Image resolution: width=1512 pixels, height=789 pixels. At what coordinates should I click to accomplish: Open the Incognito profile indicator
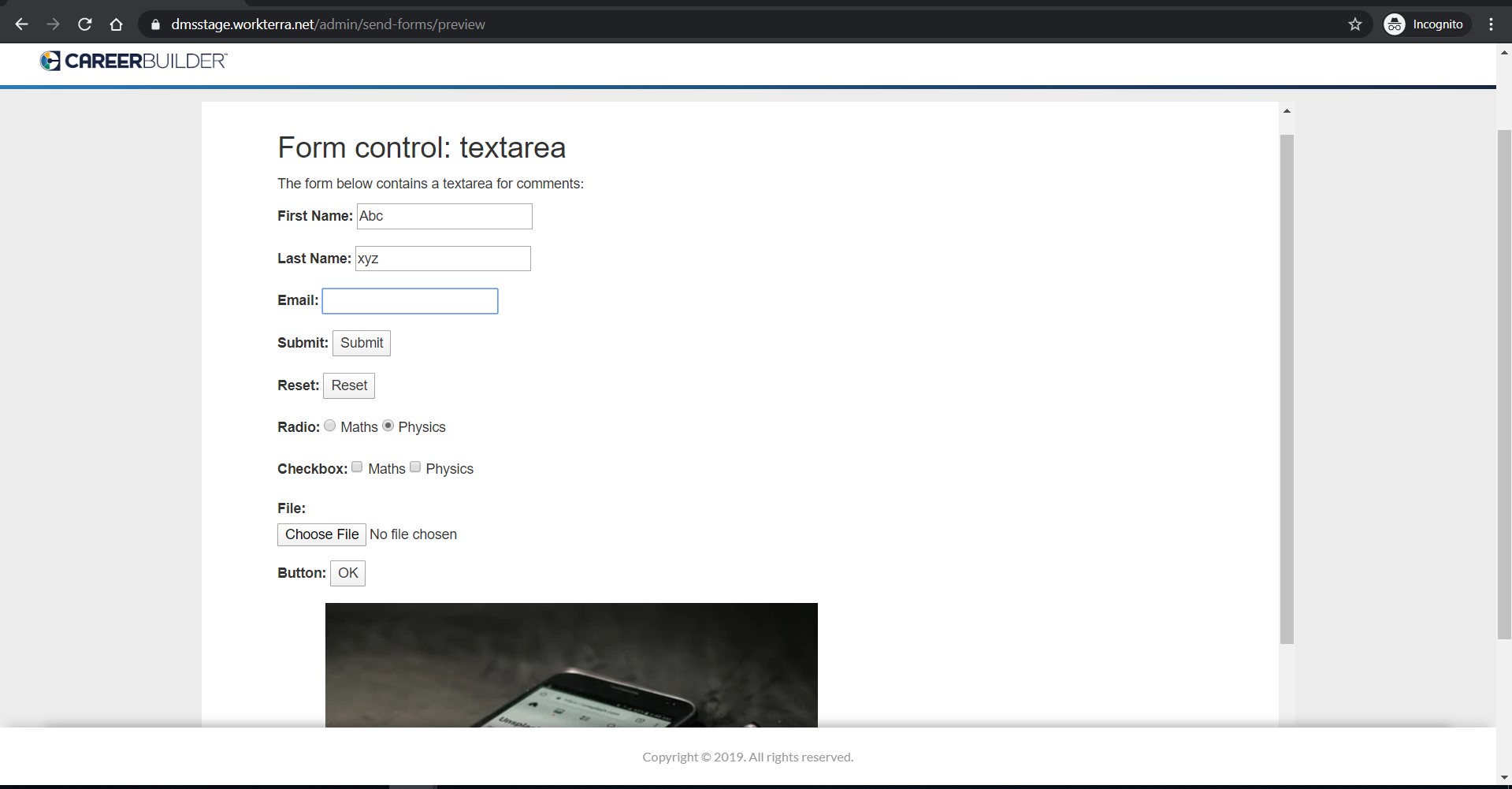point(1426,24)
